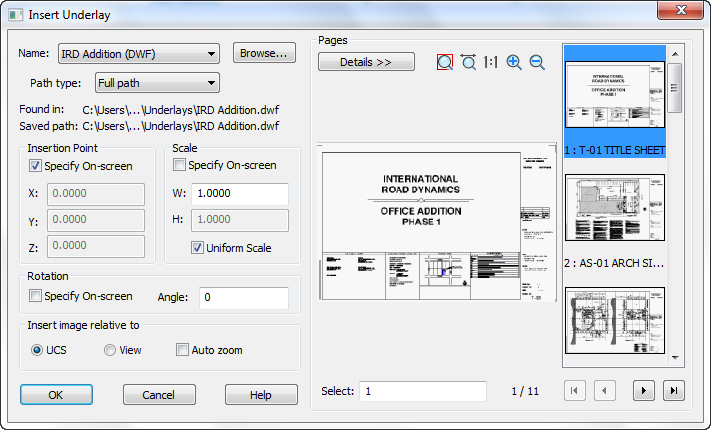Image resolution: width=711 pixels, height=430 pixels.
Task: Click the Insert Underlay title bar icon
Action: (x=15, y=15)
